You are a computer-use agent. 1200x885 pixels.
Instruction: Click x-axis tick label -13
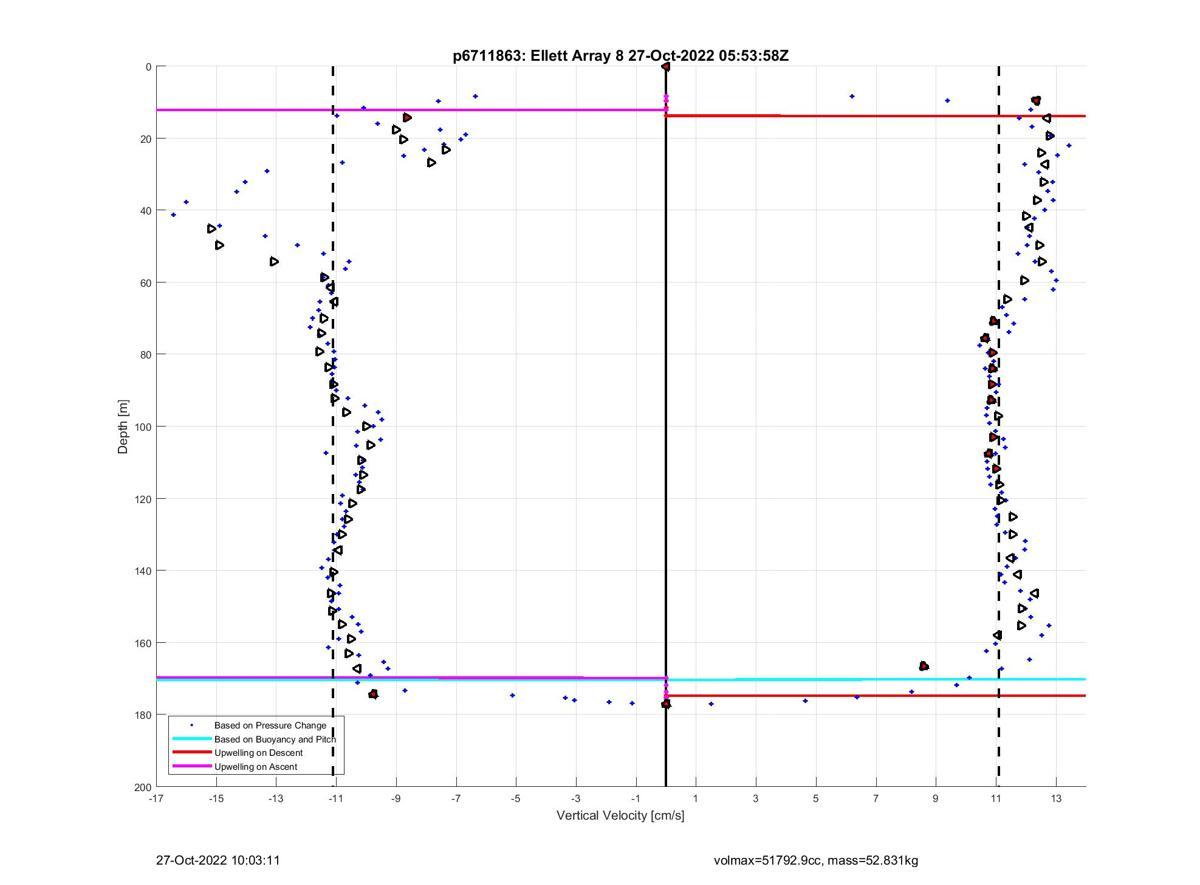pyautogui.click(x=276, y=797)
